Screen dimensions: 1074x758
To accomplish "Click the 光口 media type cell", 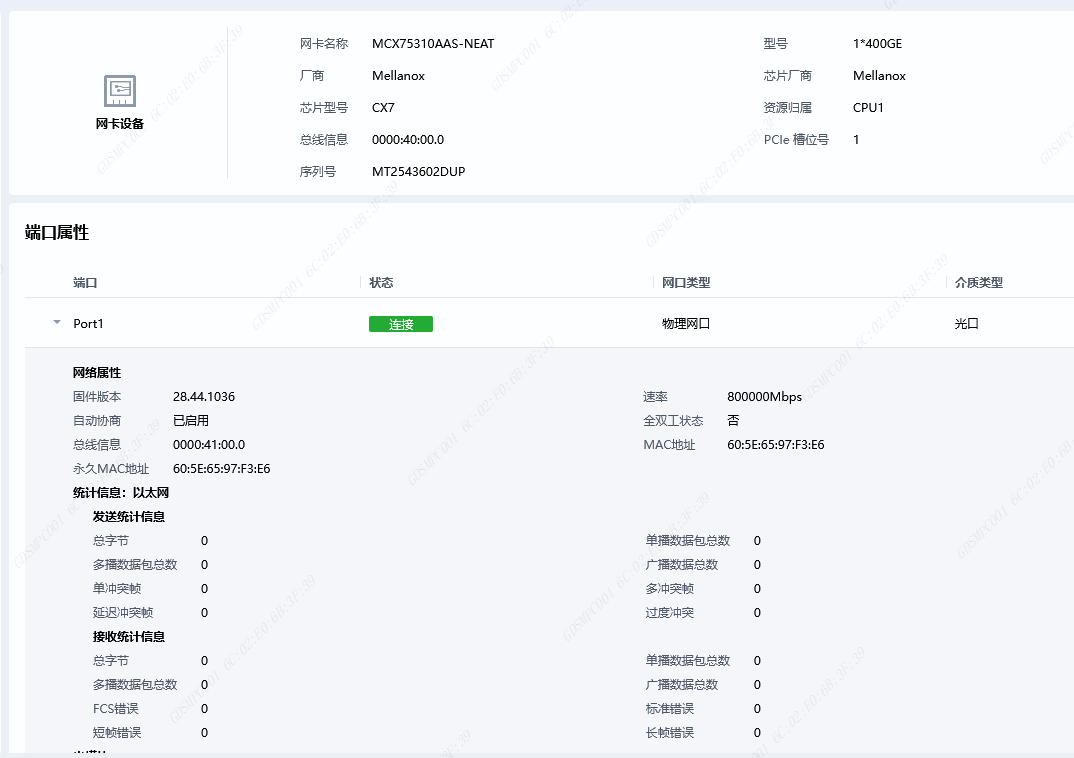I will [966, 324].
